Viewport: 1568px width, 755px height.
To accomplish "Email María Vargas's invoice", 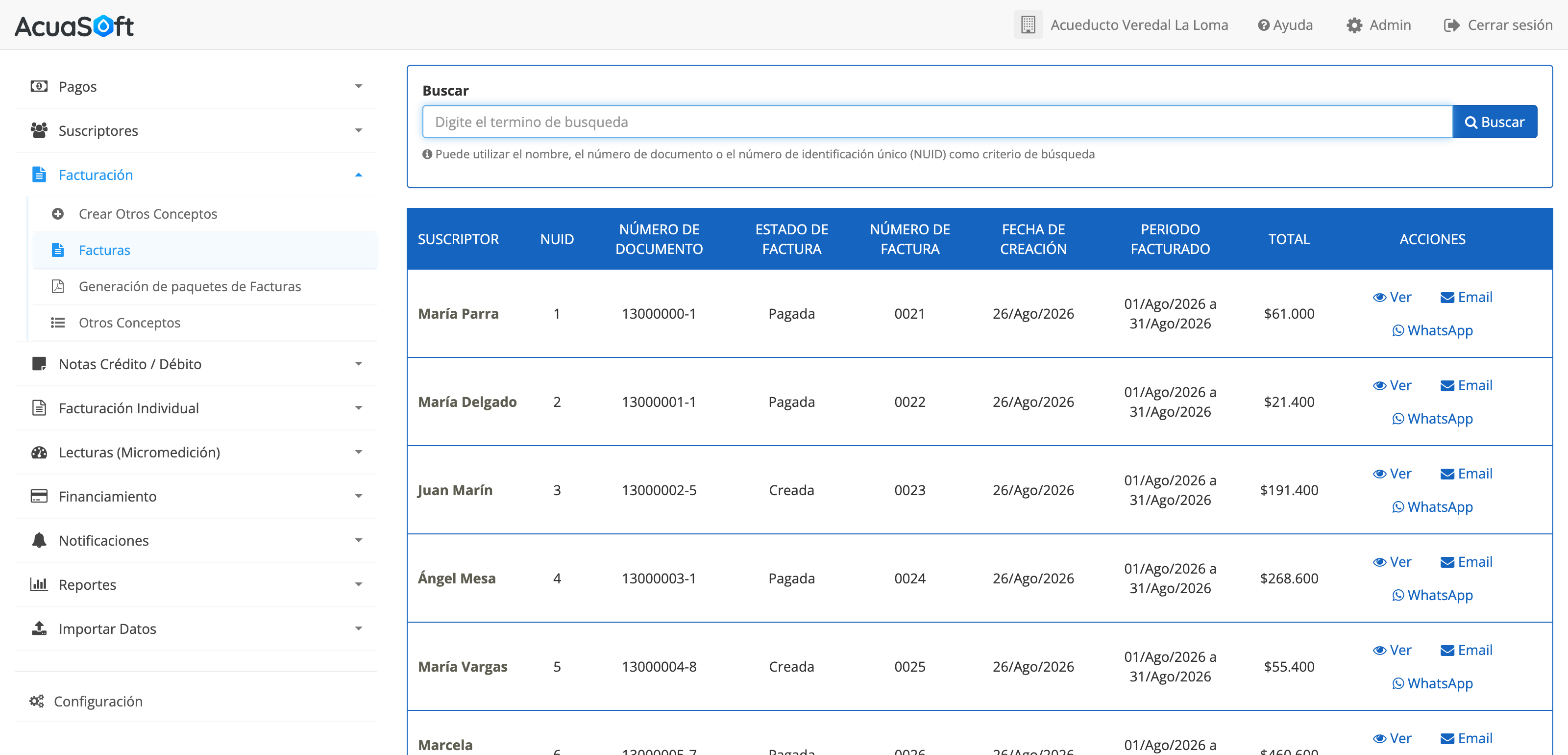I will (x=1467, y=650).
